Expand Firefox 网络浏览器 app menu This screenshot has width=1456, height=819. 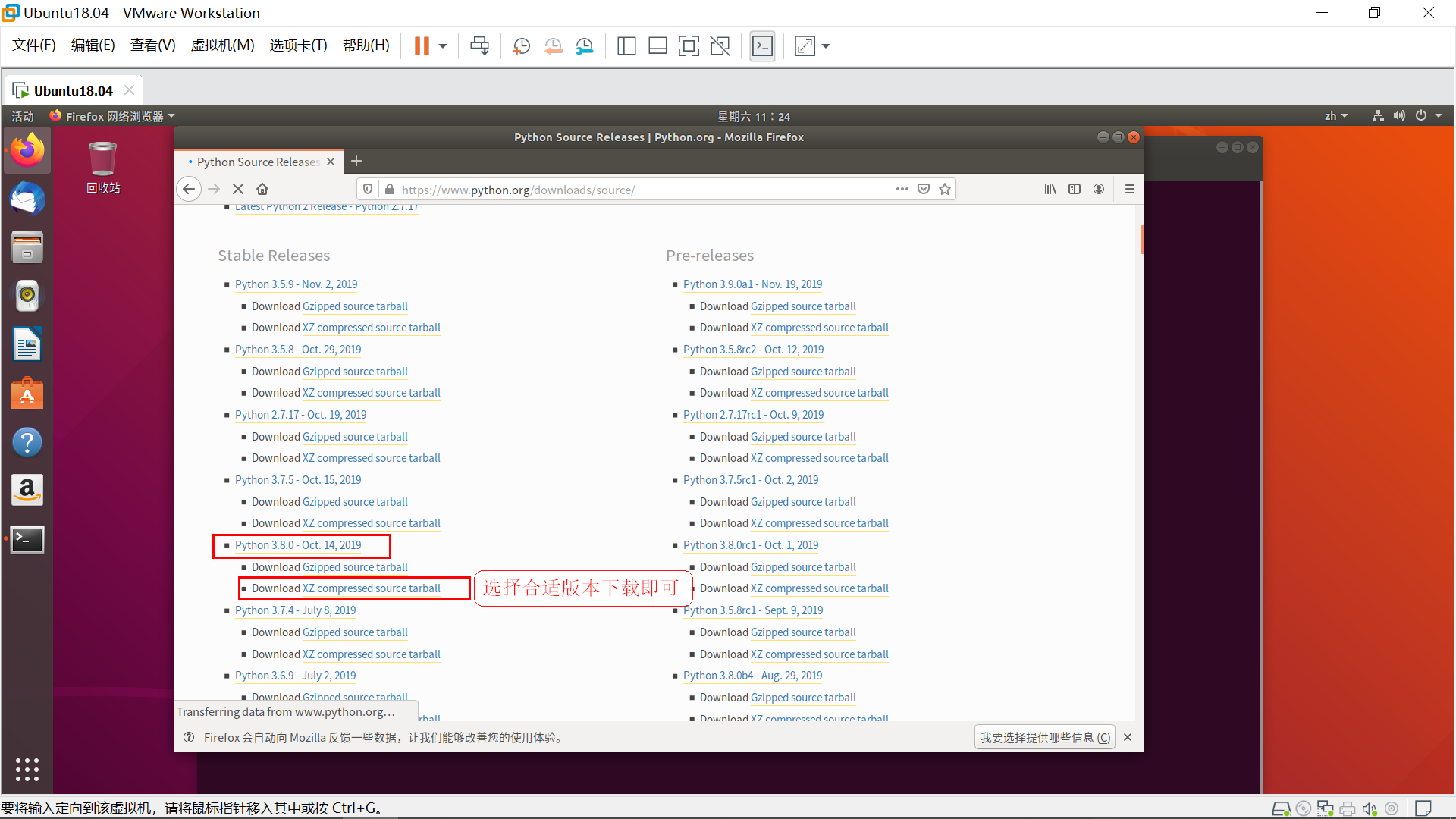click(x=114, y=116)
